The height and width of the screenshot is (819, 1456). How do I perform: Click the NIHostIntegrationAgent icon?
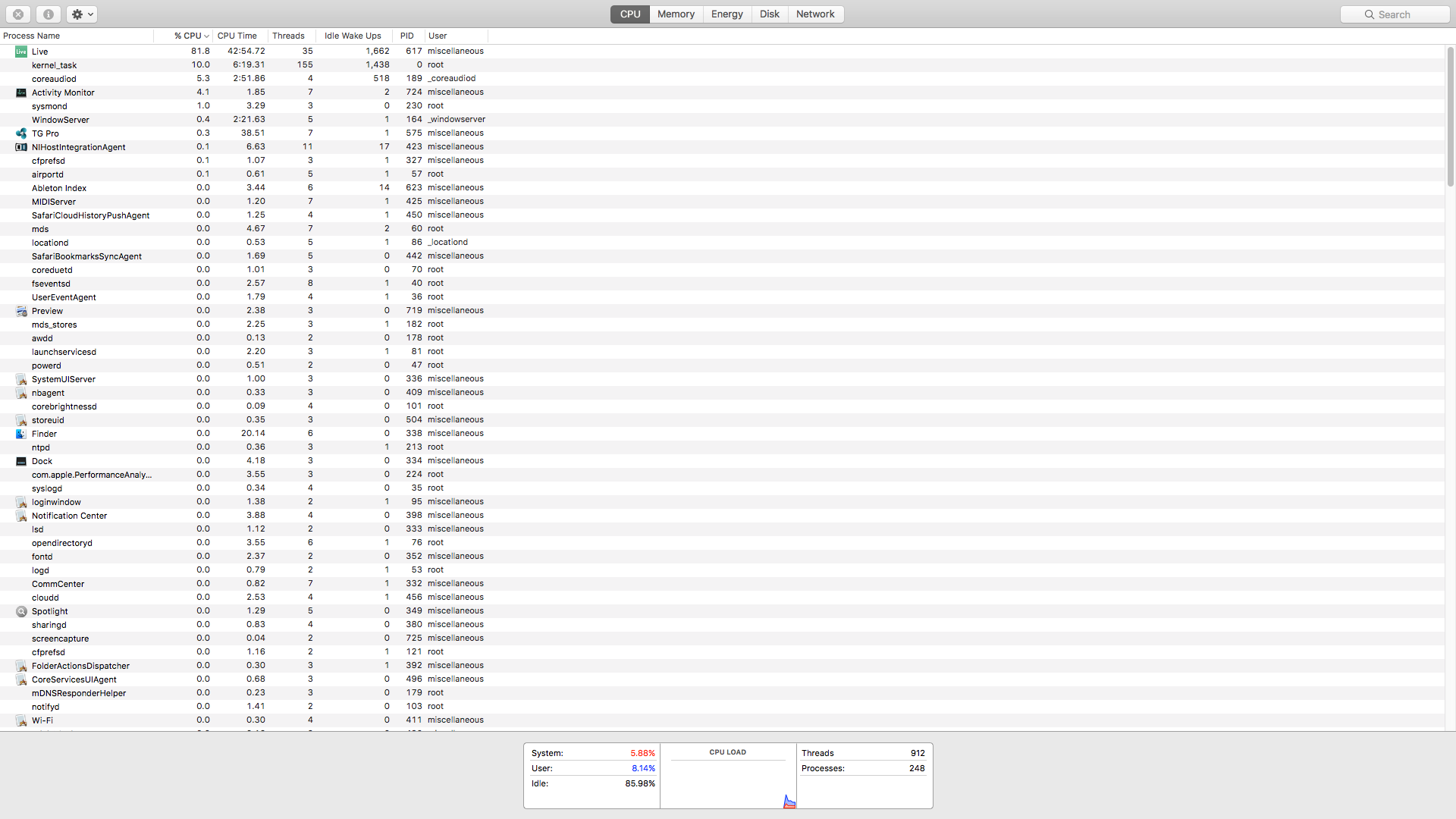[21, 147]
